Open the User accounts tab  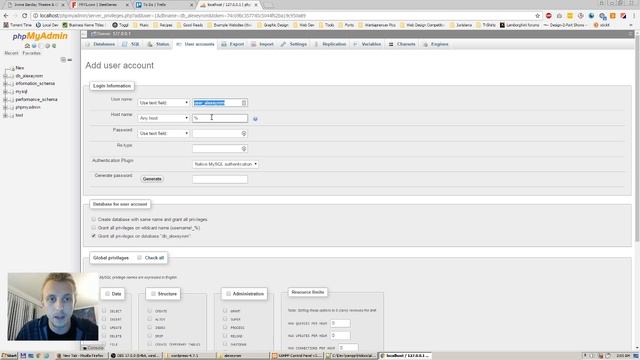click(x=195, y=44)
